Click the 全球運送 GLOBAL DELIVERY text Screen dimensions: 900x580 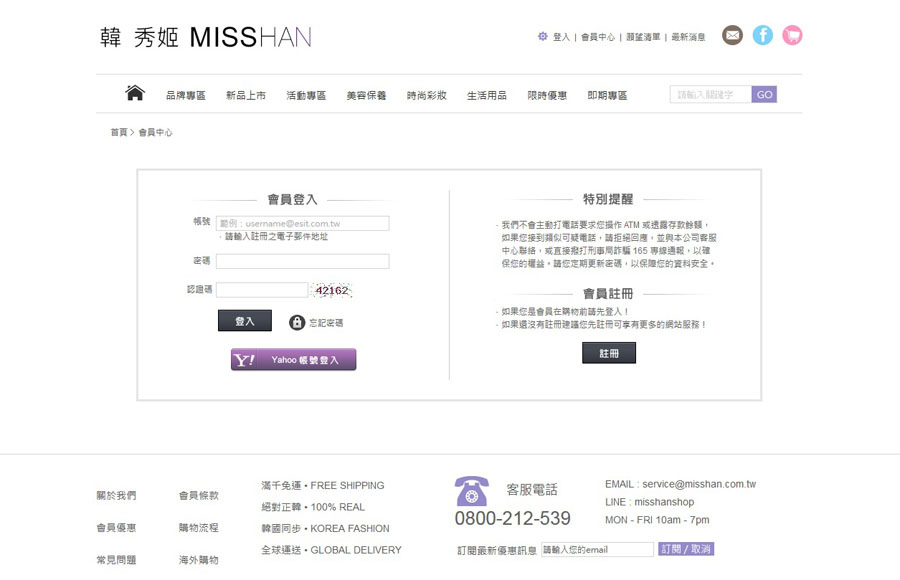331,550
